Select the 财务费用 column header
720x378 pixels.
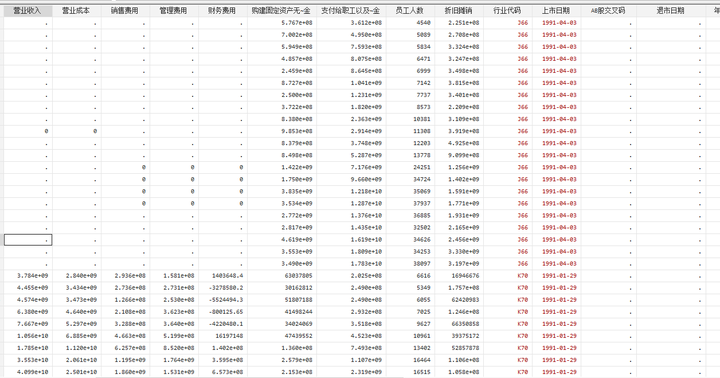coord(223,11)
